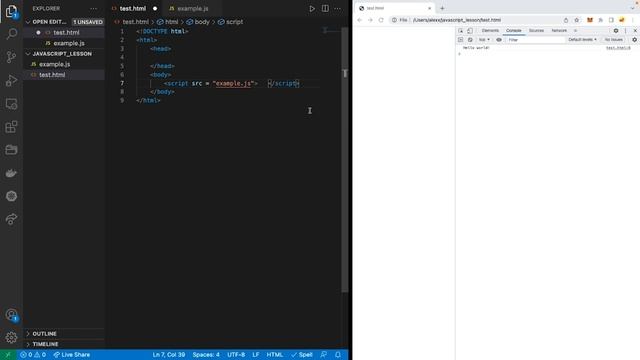
Task: Open a new browser tab
Action: click(442, 8)
